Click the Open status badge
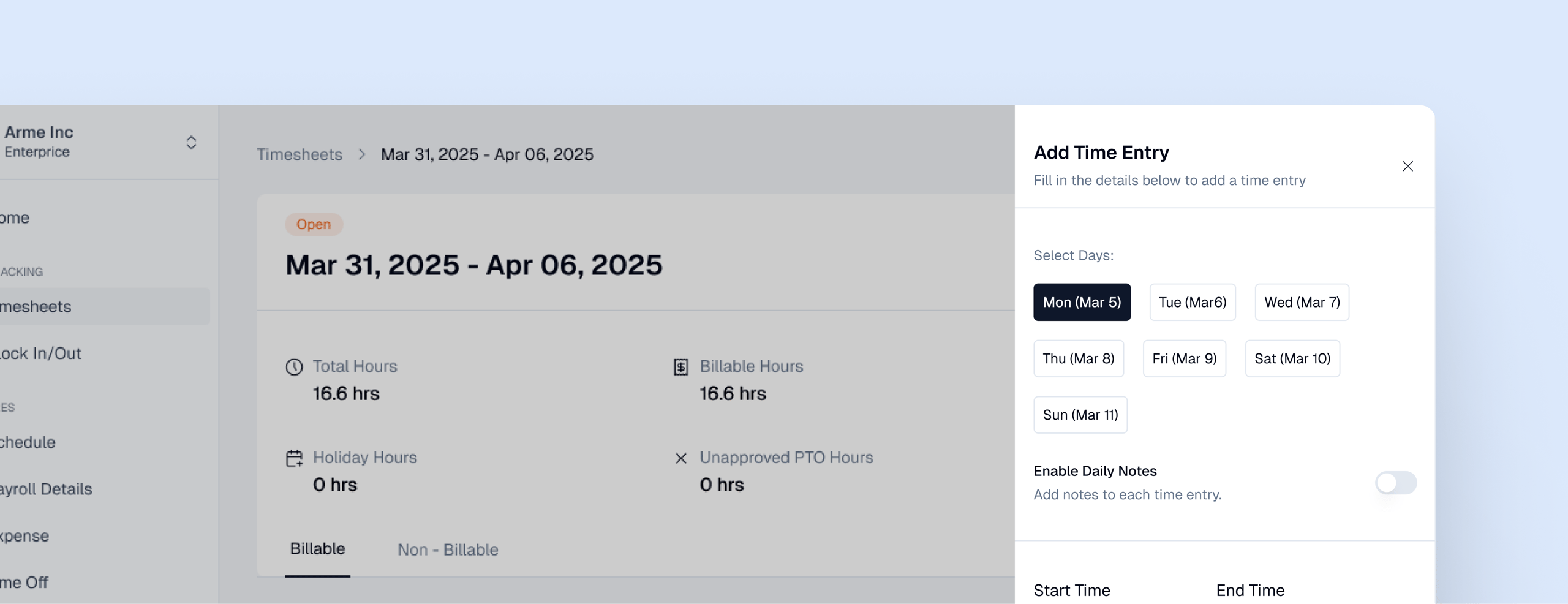 coord(314,224)
